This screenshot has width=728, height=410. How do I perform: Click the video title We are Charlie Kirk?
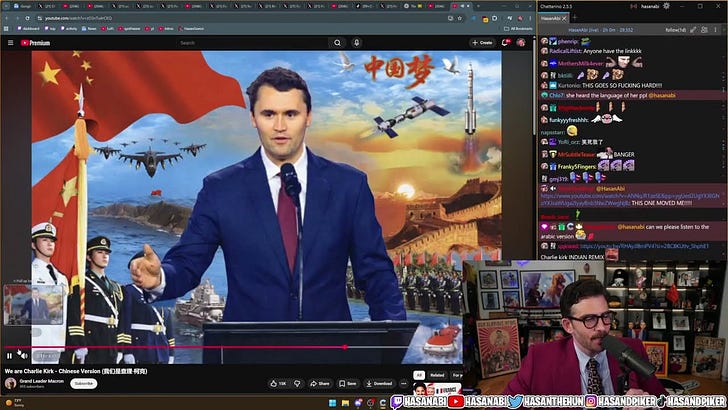click(76, 371)
